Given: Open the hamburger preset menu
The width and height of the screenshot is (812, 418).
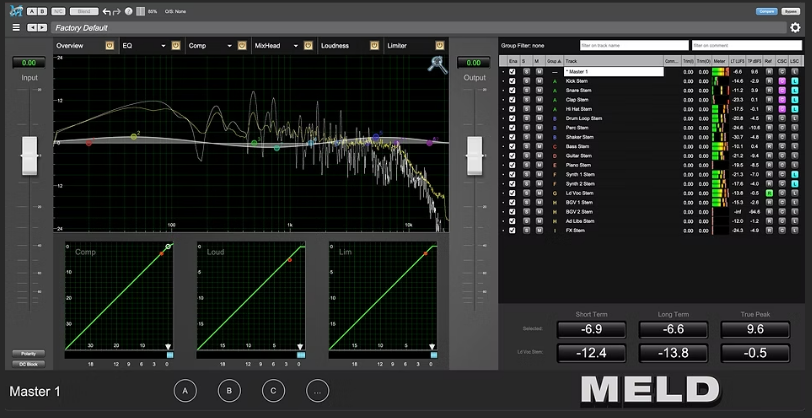Looking at the screenshot, I should tap(16, 27).
